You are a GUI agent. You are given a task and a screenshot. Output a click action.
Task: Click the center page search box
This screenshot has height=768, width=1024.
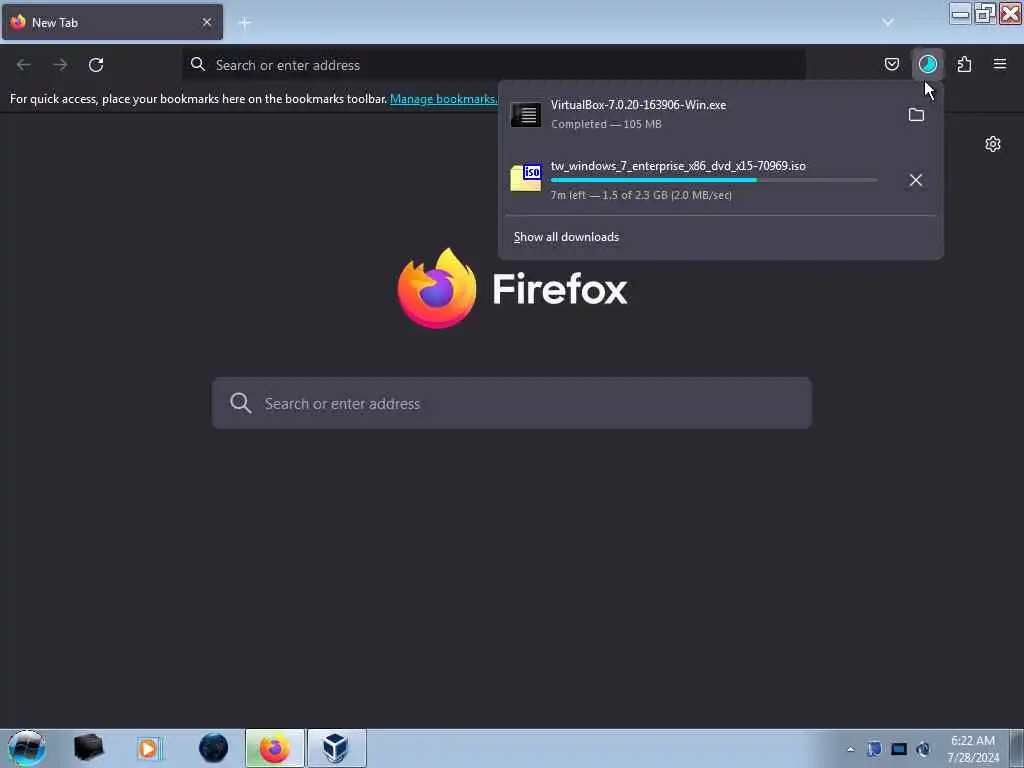coord(512,403)
